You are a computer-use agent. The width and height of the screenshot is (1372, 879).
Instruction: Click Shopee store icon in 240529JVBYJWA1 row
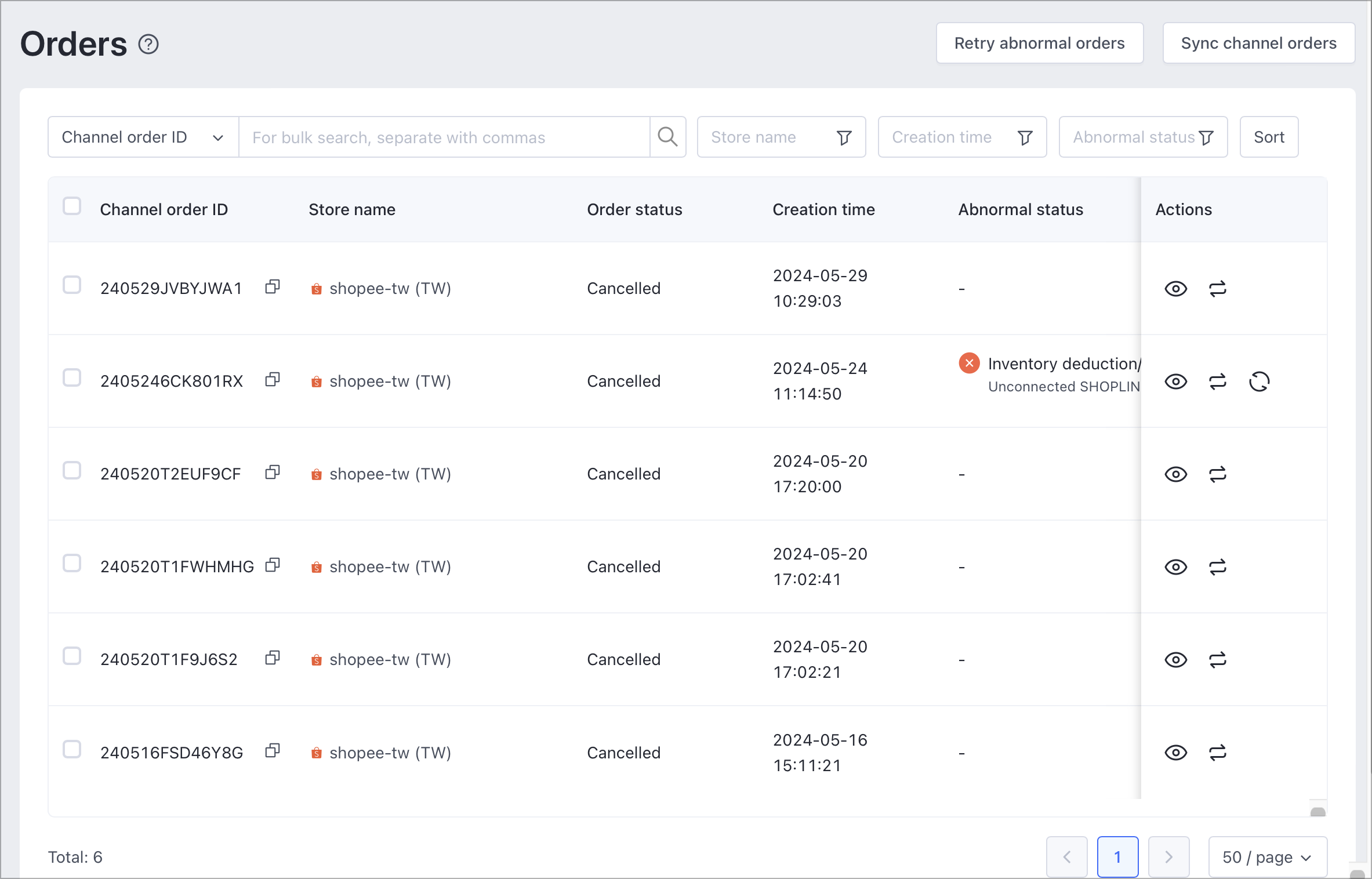(x=317, y=289)
